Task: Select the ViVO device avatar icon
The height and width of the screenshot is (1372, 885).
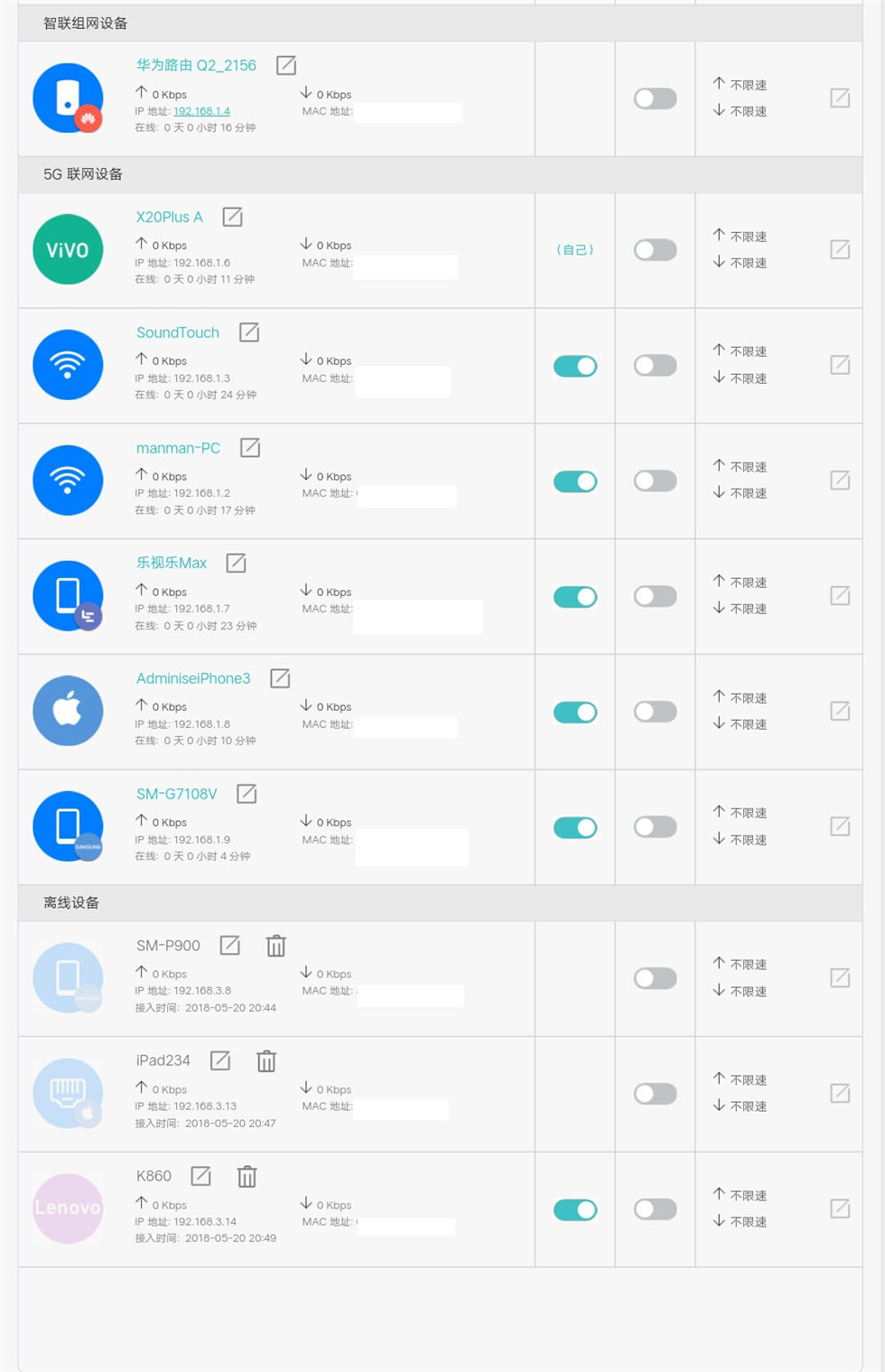Action: tap(68, 249)
